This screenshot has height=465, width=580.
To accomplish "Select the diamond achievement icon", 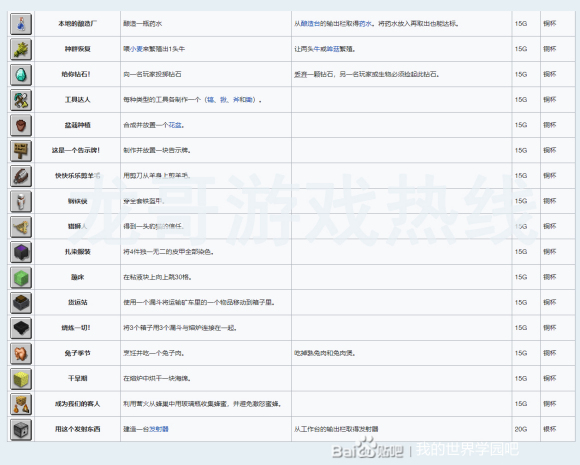I will [x=21, y=75].
